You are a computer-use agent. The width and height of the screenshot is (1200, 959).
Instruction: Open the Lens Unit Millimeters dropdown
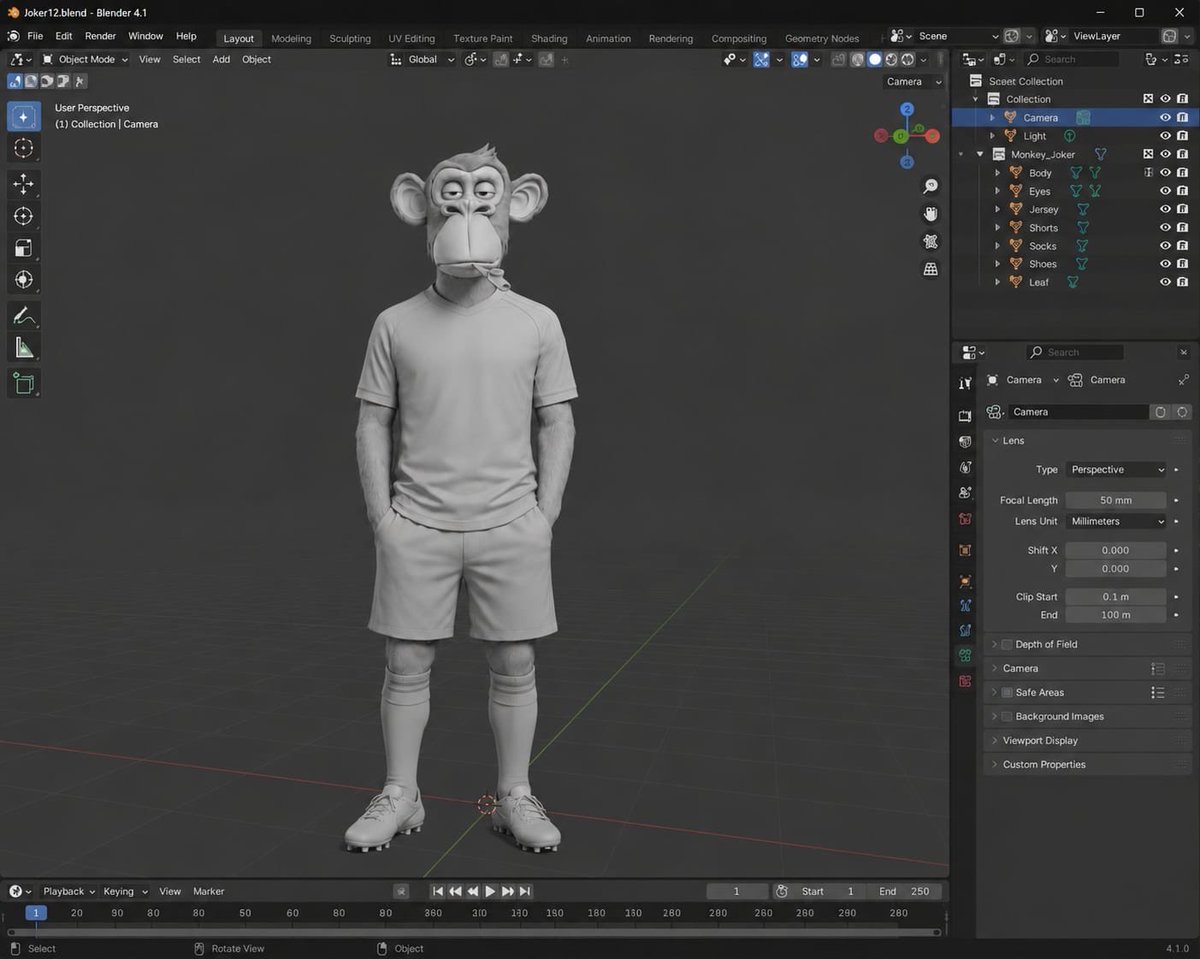click(1116, 521)
